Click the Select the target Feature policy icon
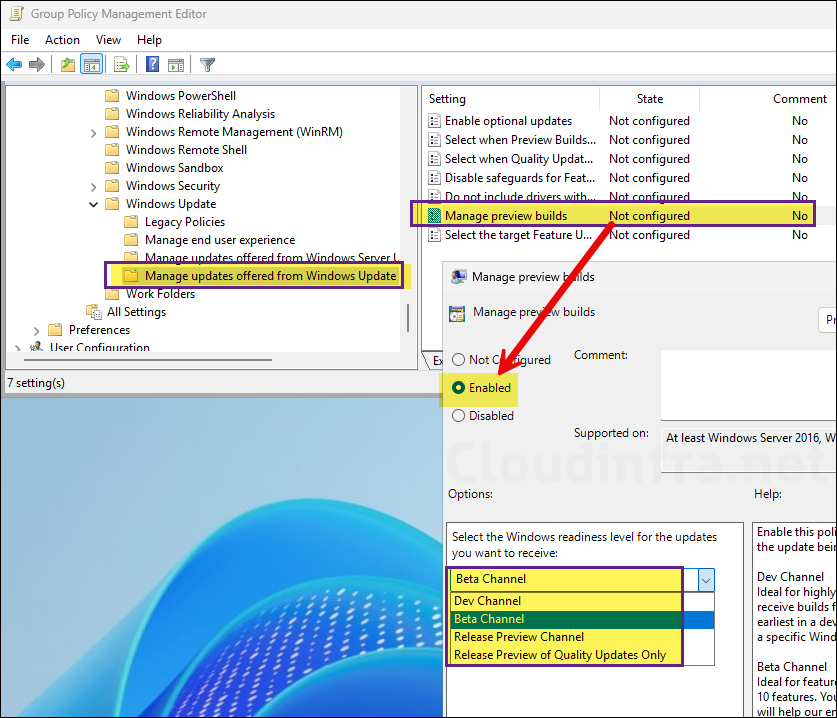 tap(435, 235)
